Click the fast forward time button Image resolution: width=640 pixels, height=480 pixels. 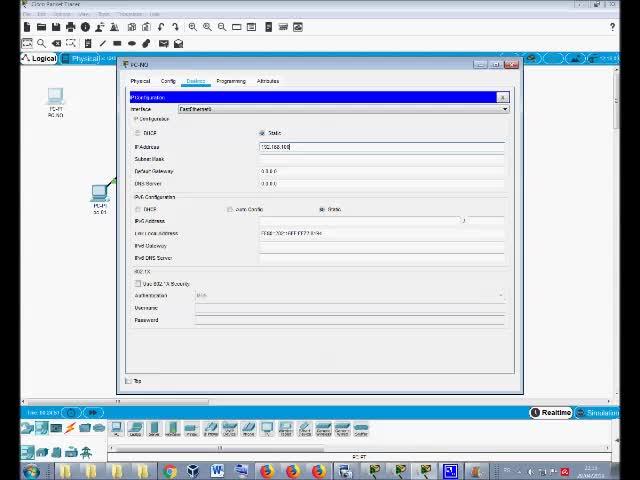pyautogui.click(x=93, y=413)
